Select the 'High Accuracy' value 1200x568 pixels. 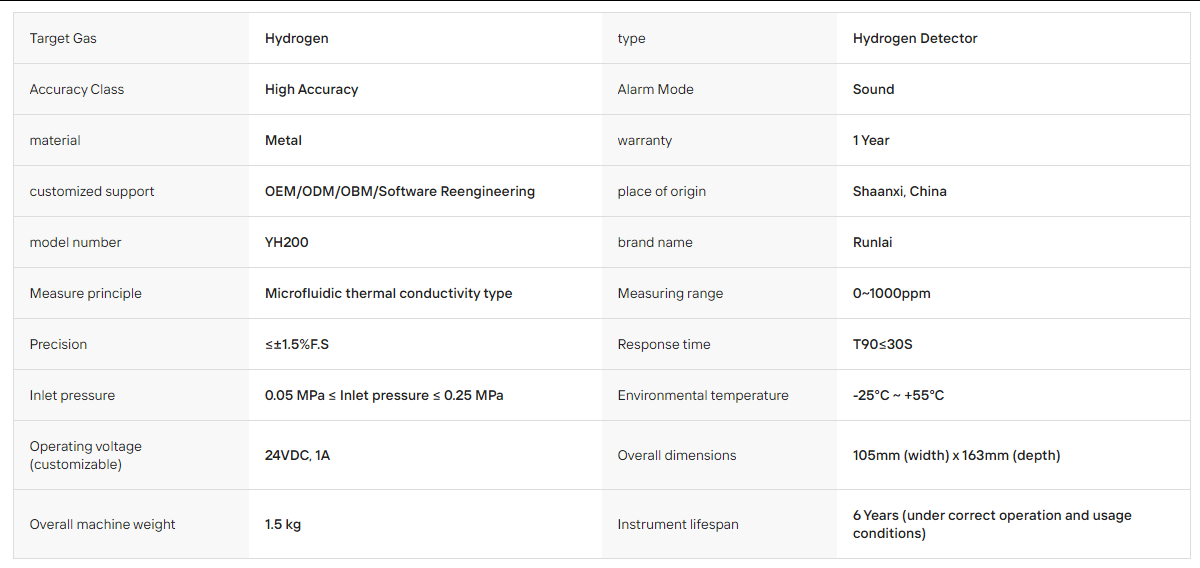311,90
